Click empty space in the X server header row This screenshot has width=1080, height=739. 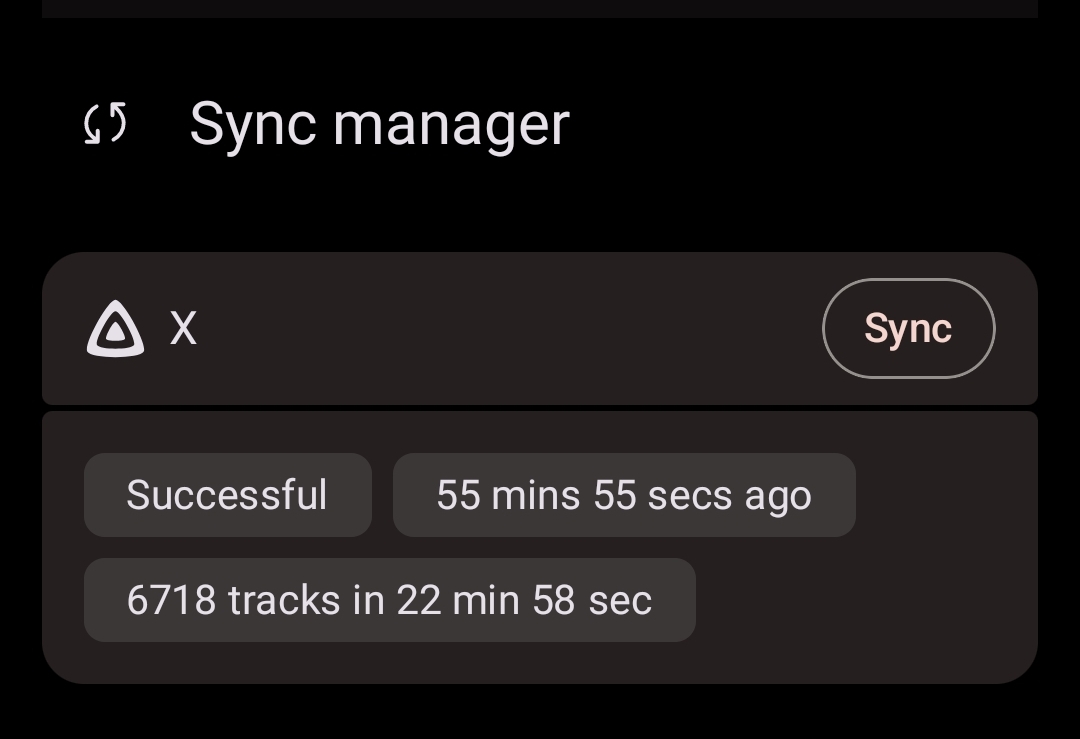point(500,329)
